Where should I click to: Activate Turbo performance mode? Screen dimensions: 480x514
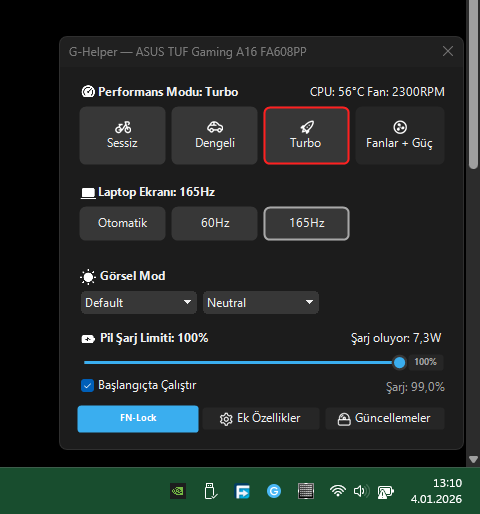(306, 135)
